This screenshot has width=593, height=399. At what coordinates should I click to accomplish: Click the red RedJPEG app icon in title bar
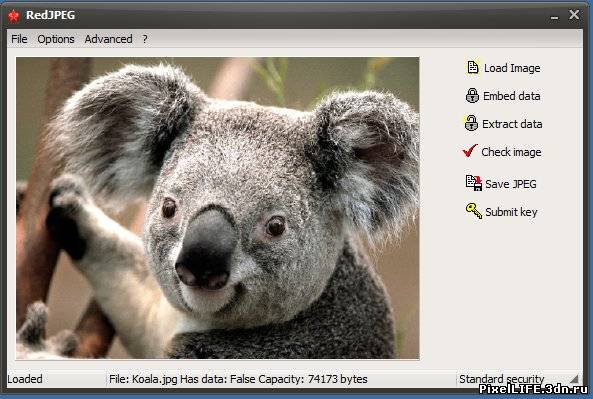click(x=14, y=16)
